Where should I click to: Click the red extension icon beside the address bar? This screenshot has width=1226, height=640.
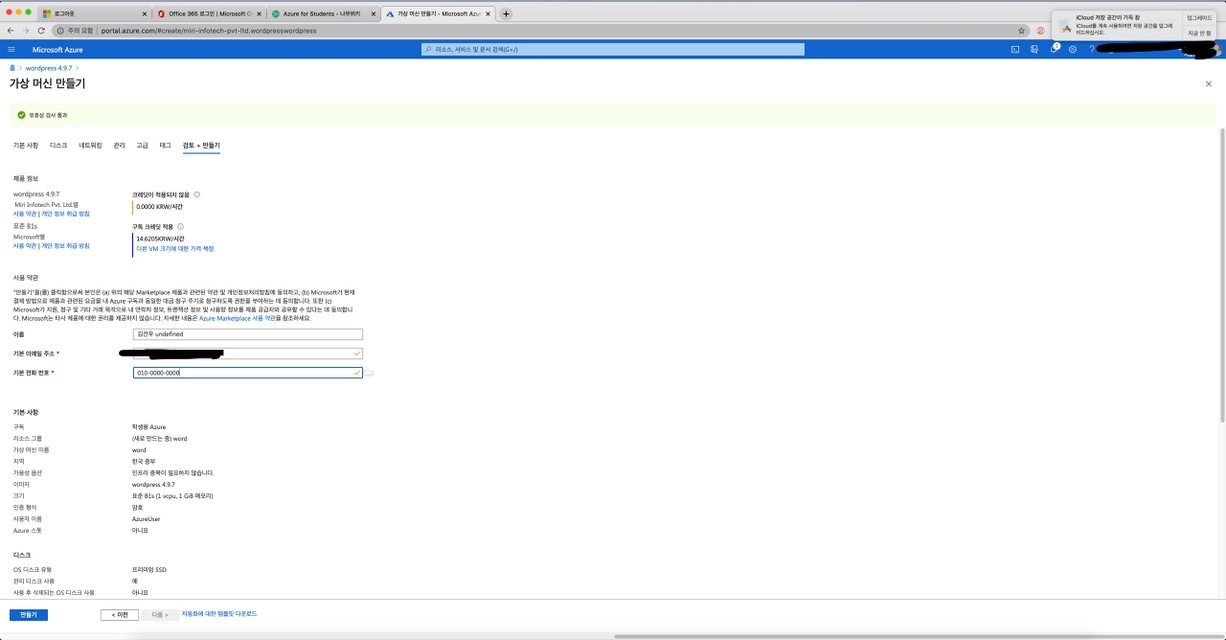[1040, 31]
